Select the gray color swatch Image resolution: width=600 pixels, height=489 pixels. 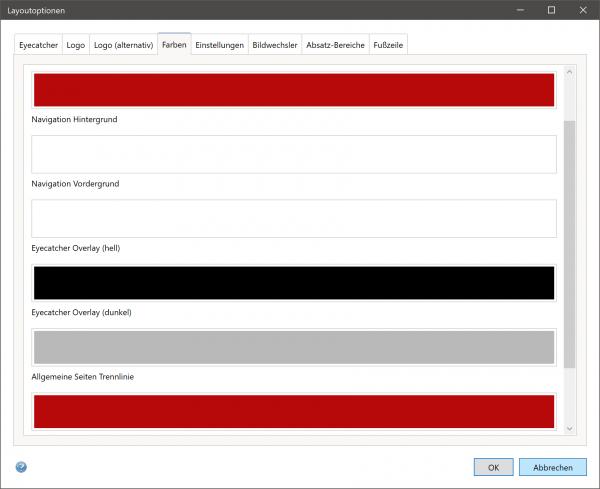pos(294,347)
